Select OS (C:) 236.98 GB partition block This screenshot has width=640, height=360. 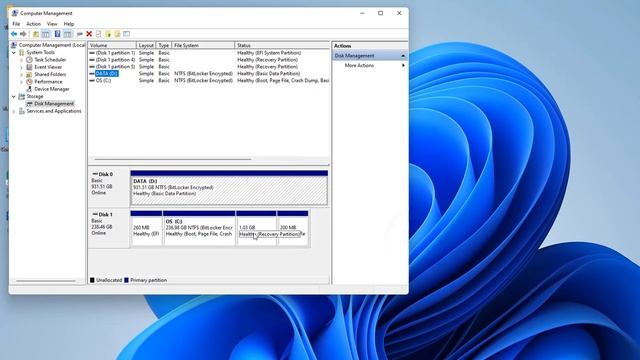pos(199,229)
